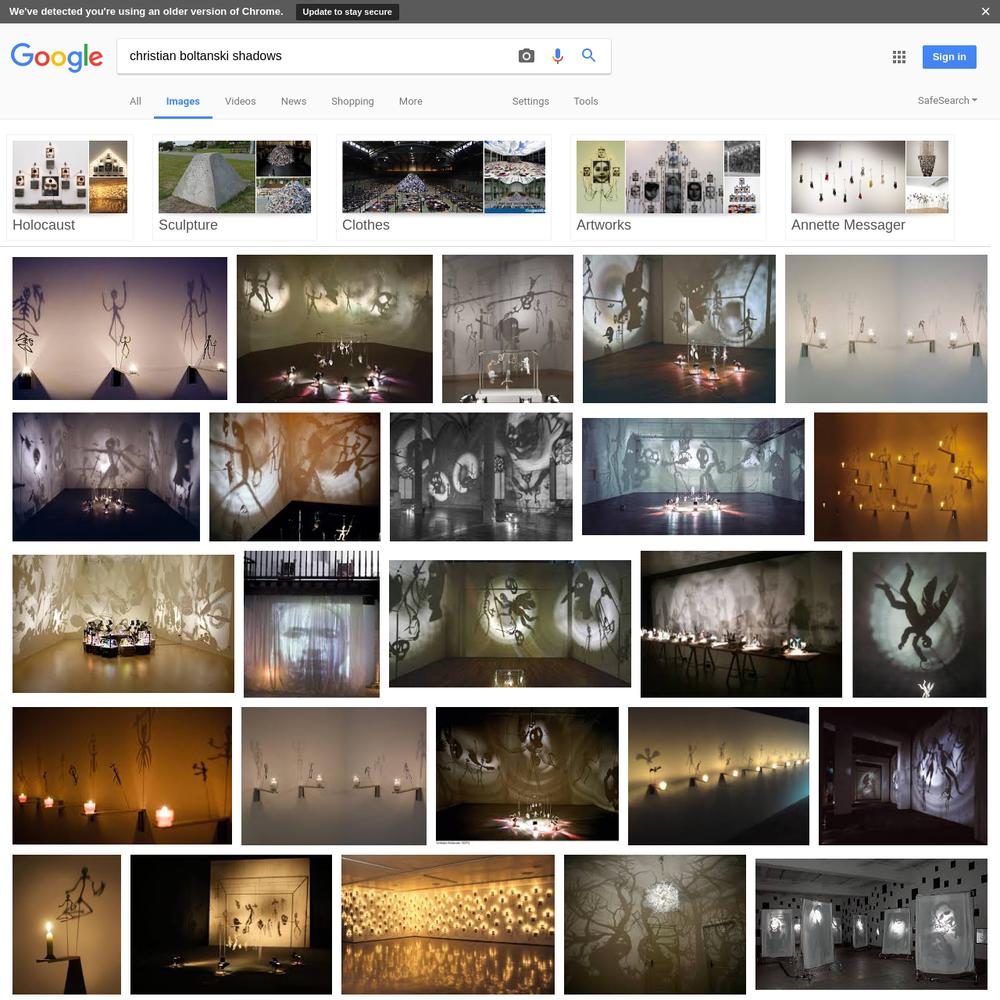1000x1000 pixels.
Task: Select the Artworks suggestion card
Action: [x=668, y=187]
